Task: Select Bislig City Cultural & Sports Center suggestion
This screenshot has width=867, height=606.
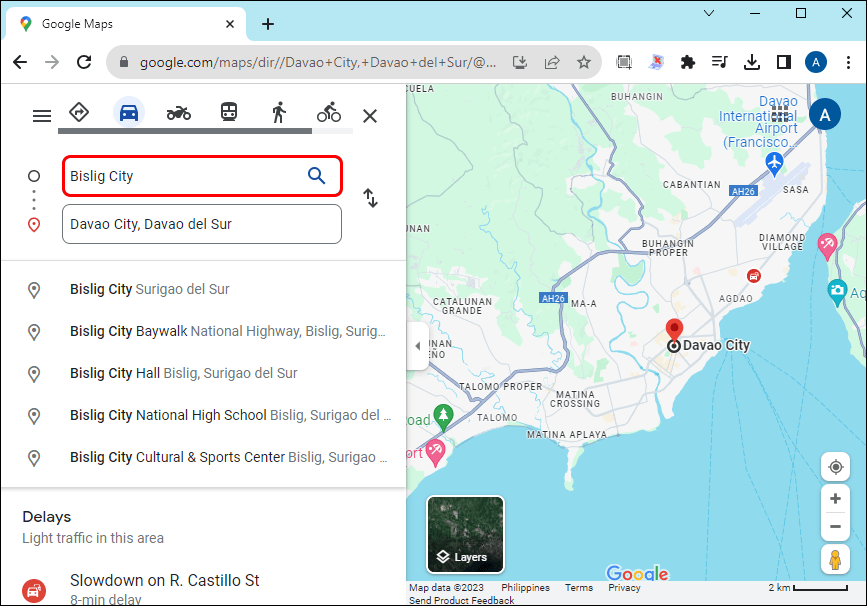Action: 203,457
